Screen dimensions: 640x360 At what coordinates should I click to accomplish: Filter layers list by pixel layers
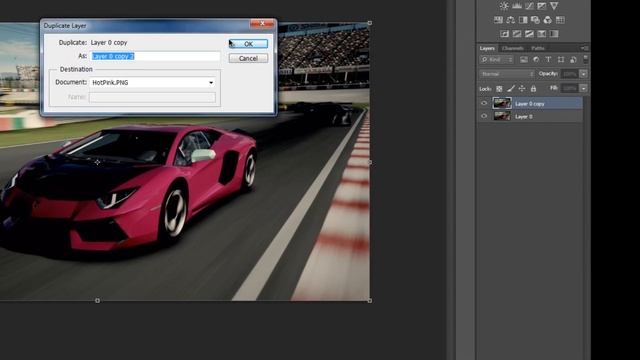tap(524, 60)
